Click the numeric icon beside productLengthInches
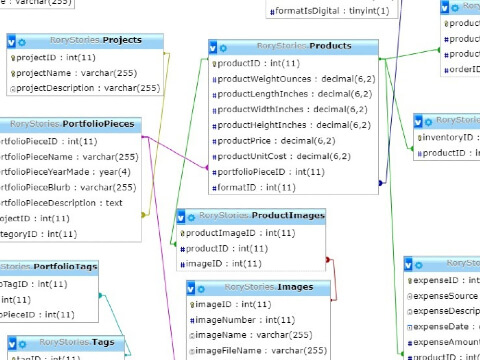Screen dimensions: 480x360 (215, 95)
